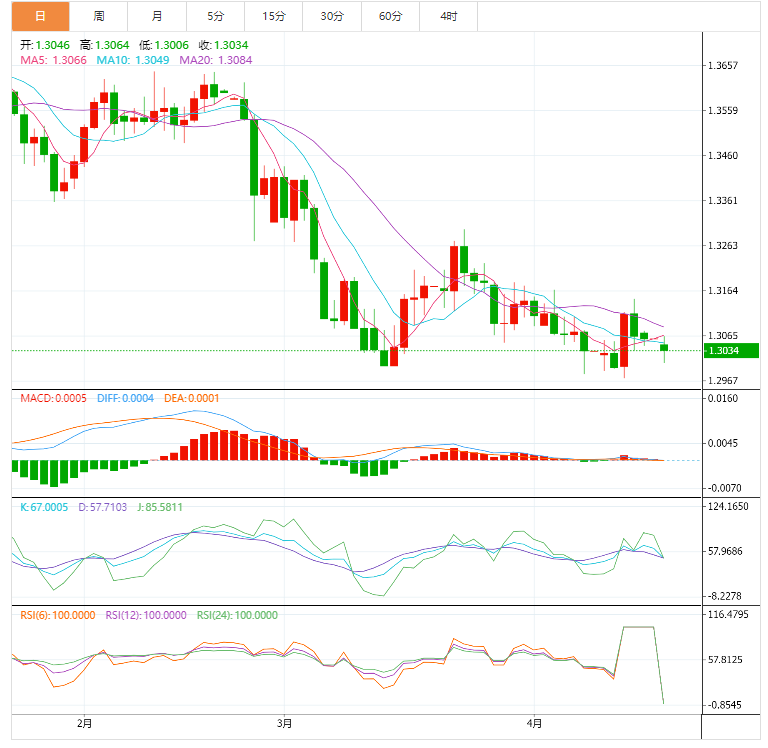The image size is (768, 748).
Task: Click the D: 57.7103 indicator value
Action: [103, 507]
